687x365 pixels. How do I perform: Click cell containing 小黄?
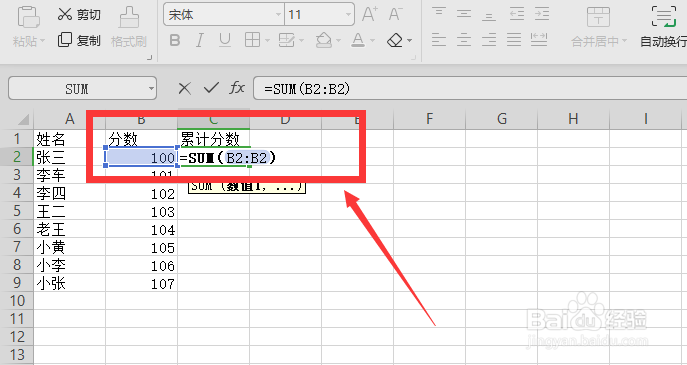pyautogui.click(x=69, y=247)
